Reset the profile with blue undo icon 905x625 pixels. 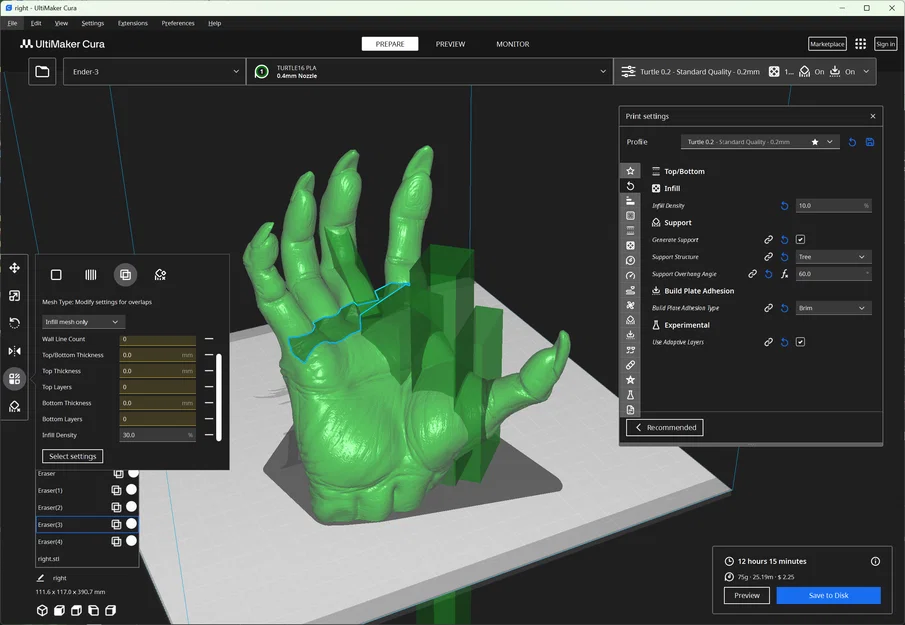pyautogui.click(x=852, y=142)
